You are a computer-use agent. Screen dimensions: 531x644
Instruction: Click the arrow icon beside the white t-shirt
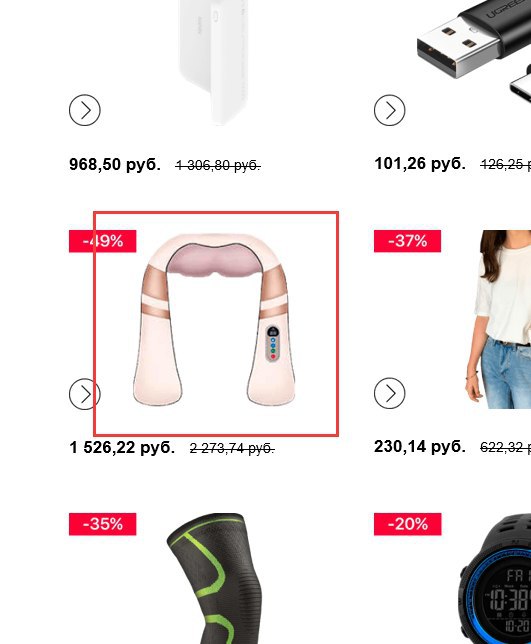390,393
